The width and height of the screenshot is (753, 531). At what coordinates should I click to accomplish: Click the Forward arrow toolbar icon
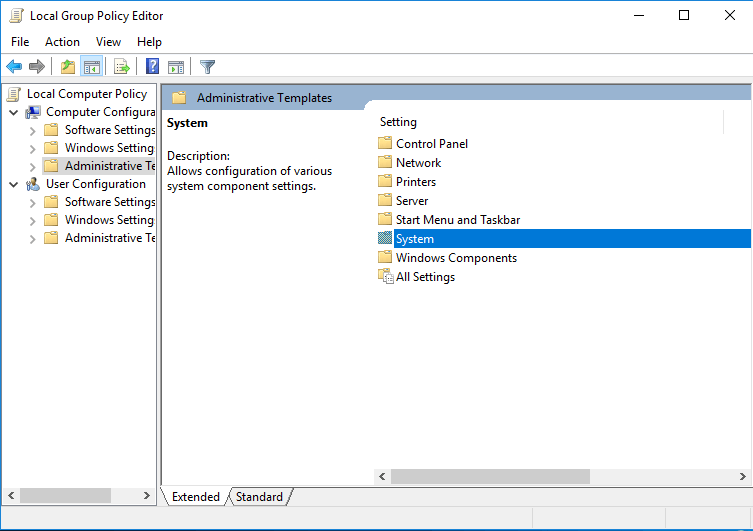(37, 66)
